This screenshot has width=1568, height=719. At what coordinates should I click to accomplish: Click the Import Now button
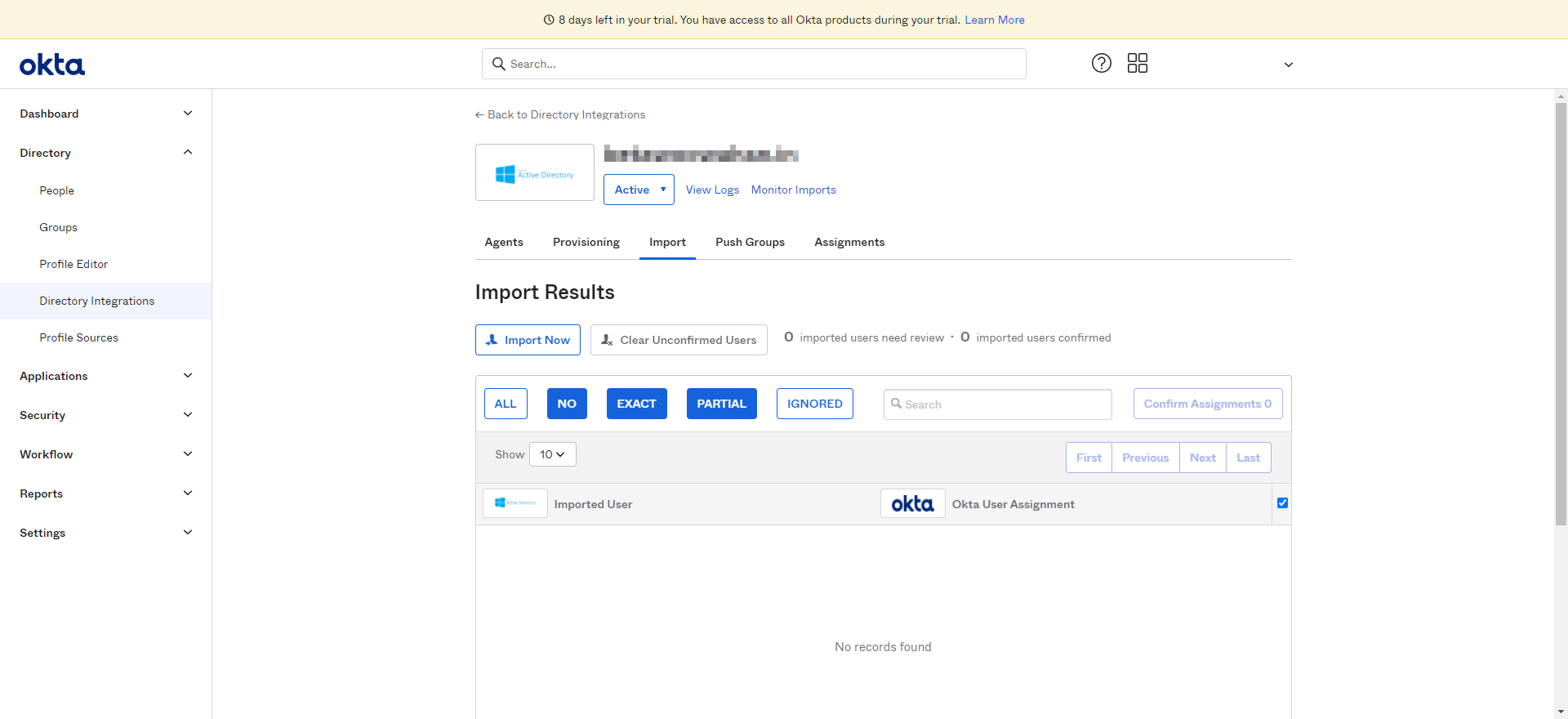tap(528, 340)
